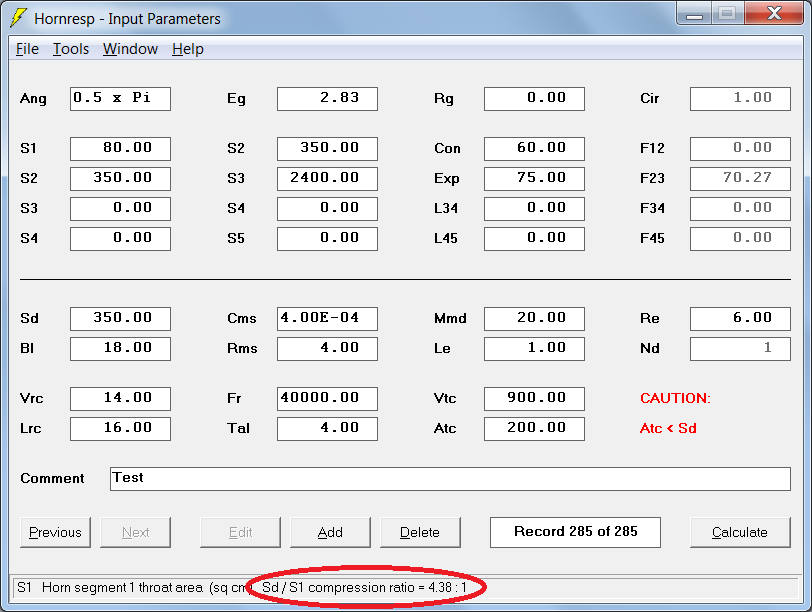Click the F12 field
This screenshot has width=812, height=612.
coord(741,149)
